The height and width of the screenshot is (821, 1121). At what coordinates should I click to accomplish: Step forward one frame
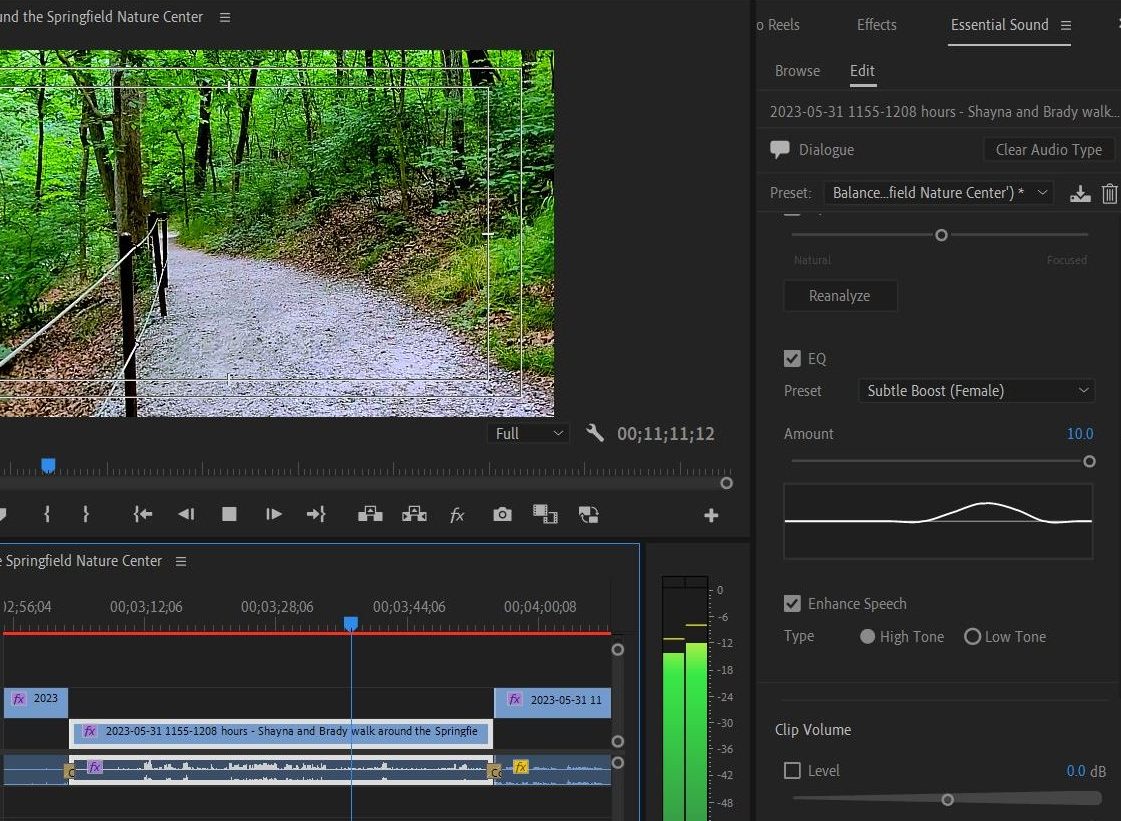pos(273,514)
